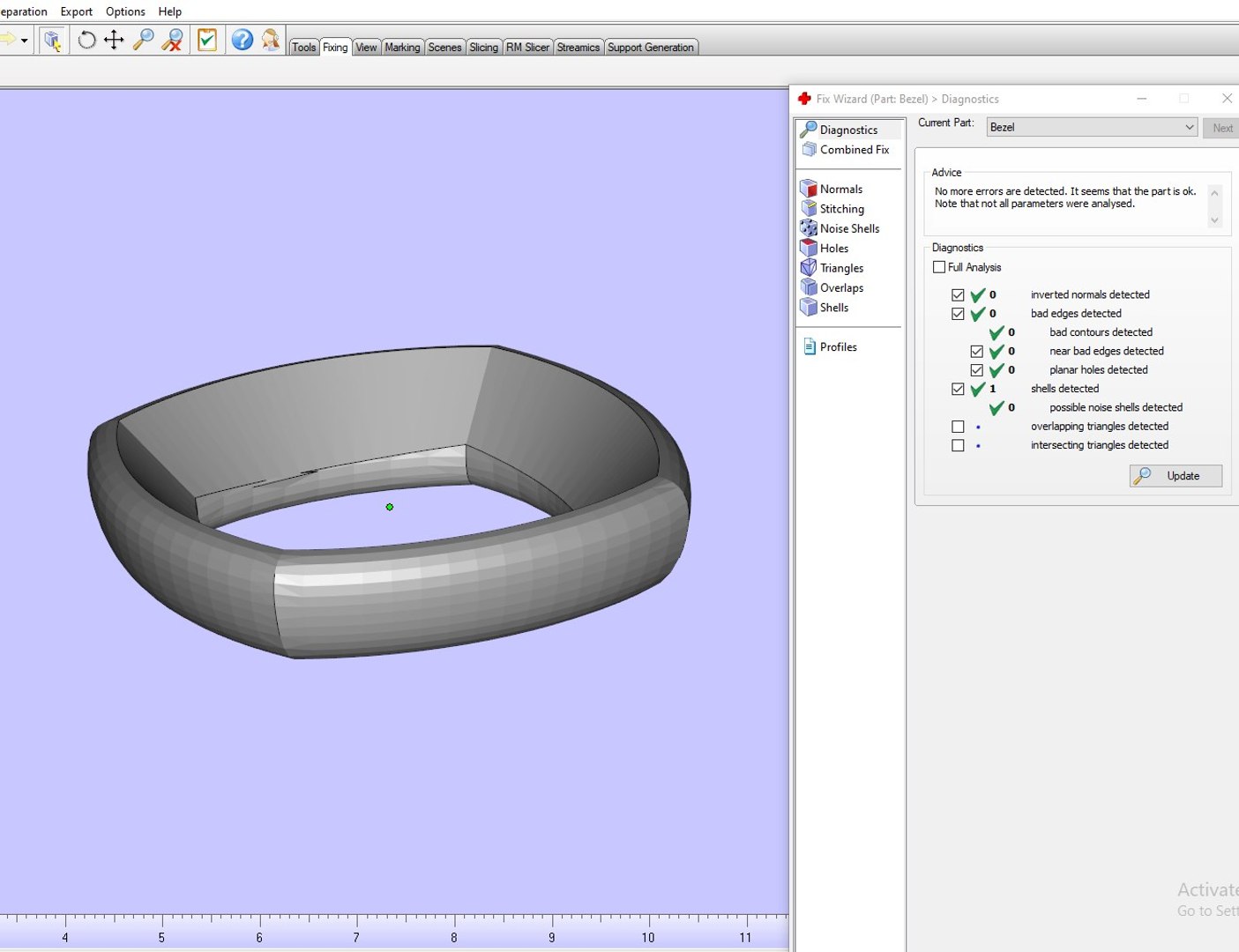The image size is (1239, 952).
Task: Select Normals fix in sidebar
Action: click(831, 189)
